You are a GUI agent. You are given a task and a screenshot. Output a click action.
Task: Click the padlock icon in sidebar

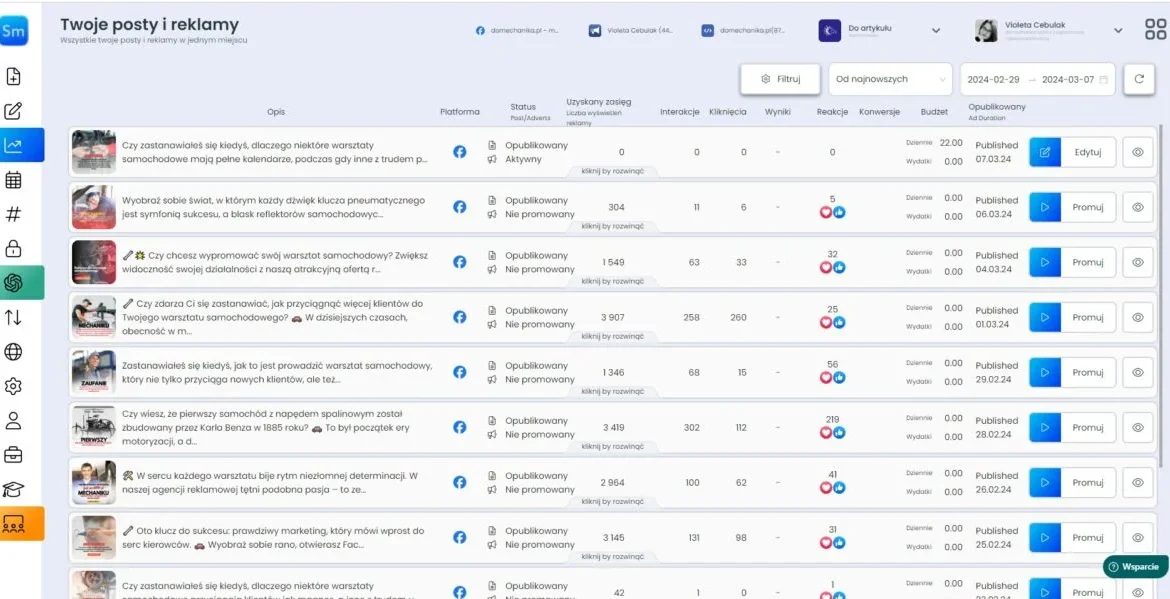14,249
